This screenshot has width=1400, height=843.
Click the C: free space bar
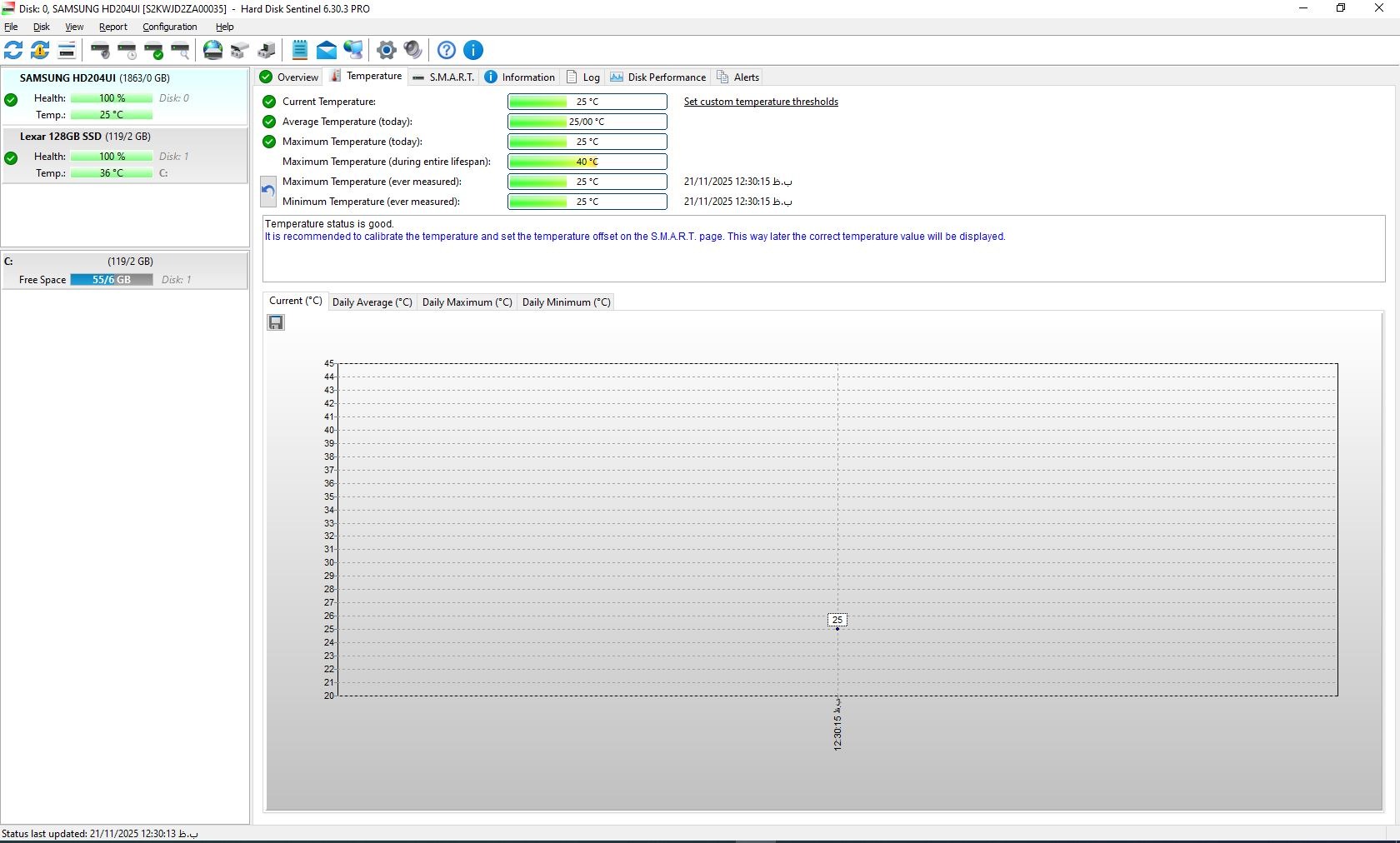111,280
